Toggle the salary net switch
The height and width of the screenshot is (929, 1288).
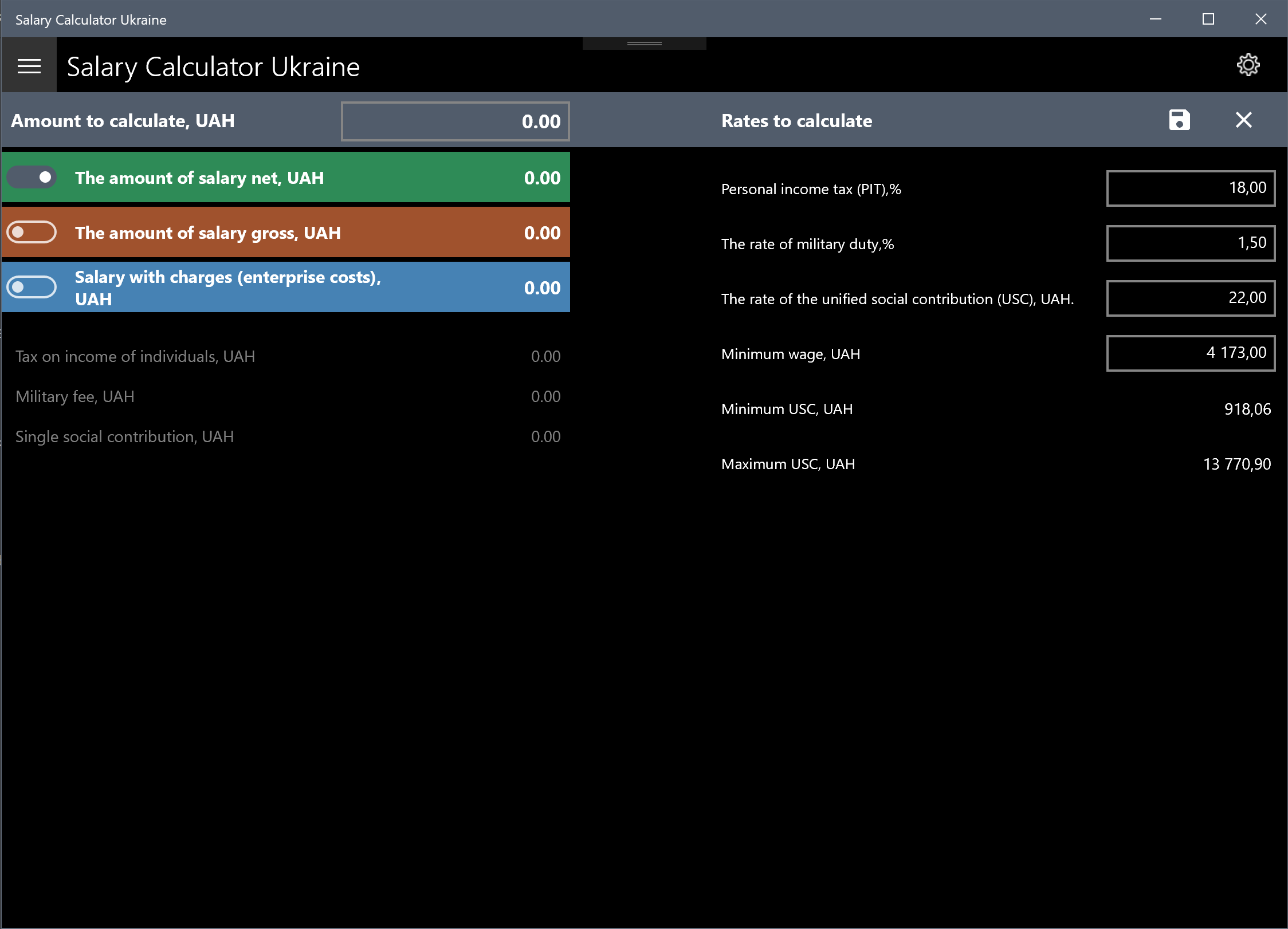pyautogui.click(x=32, y=178)
